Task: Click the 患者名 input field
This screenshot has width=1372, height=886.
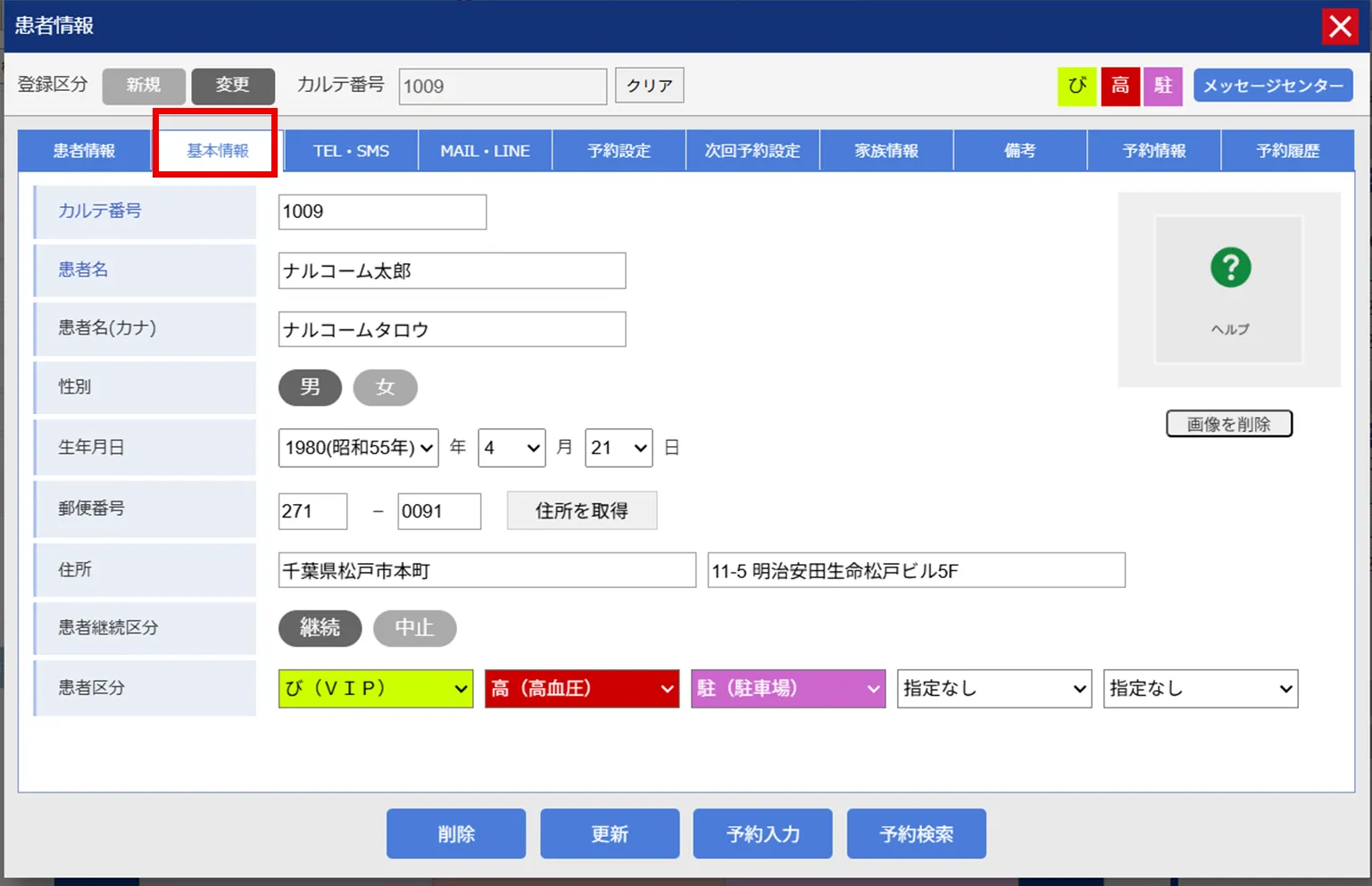Action: pos(452,271)
